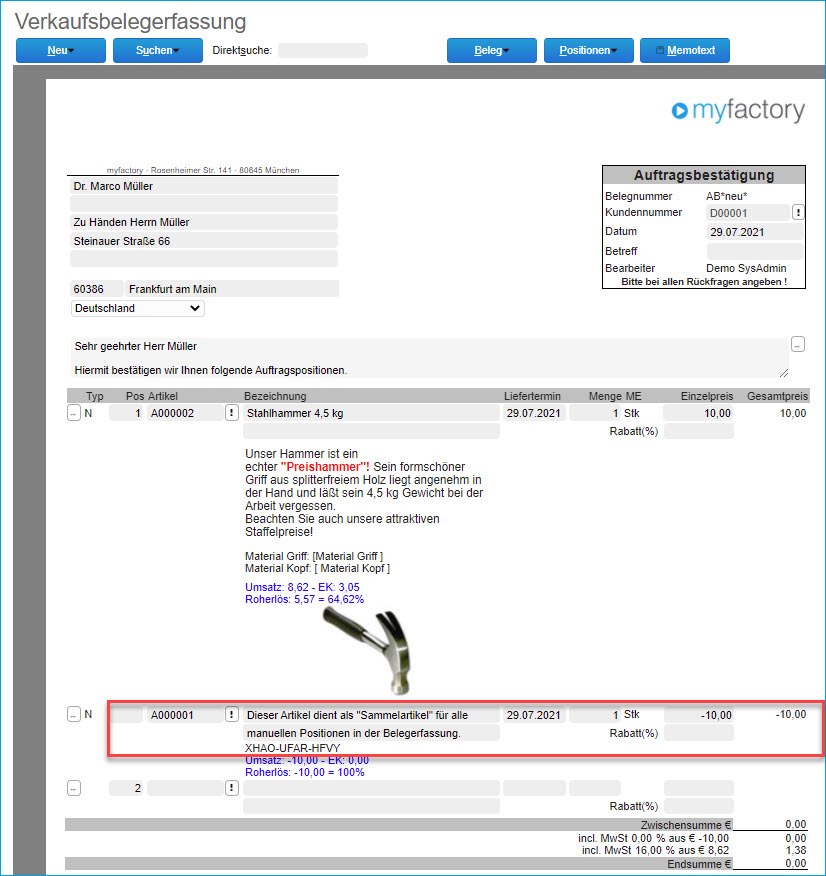Click the ellipsis button left of A000001 row
826x876 pixels.
click(x=74, y=715)
